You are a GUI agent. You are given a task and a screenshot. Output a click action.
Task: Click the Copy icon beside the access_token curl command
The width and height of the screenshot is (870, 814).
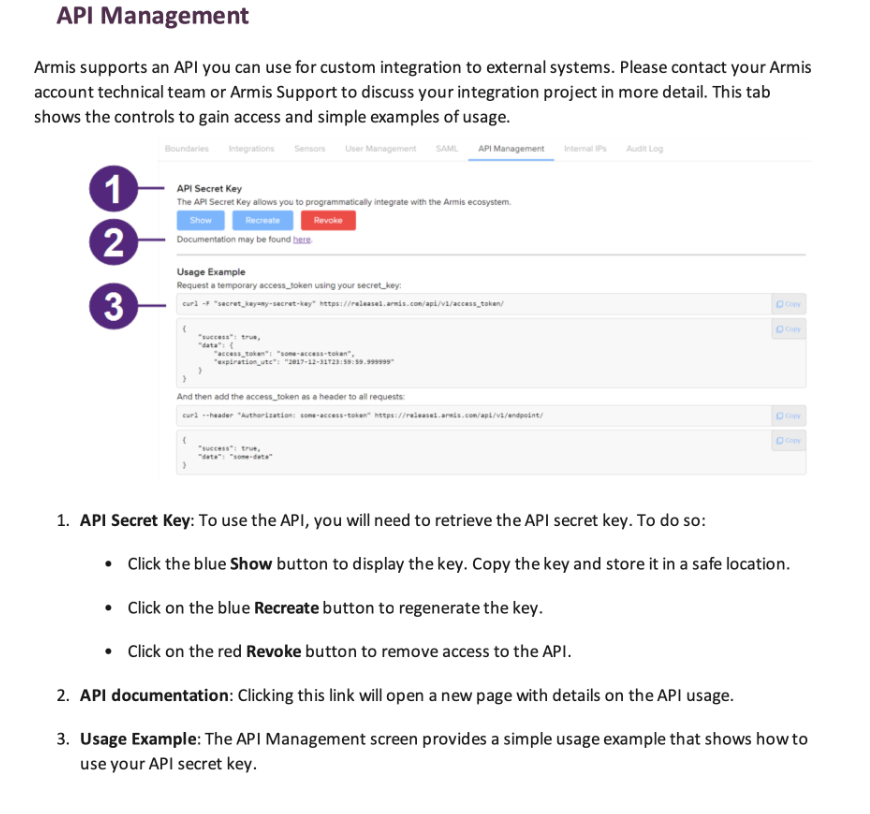click(788, 304)
